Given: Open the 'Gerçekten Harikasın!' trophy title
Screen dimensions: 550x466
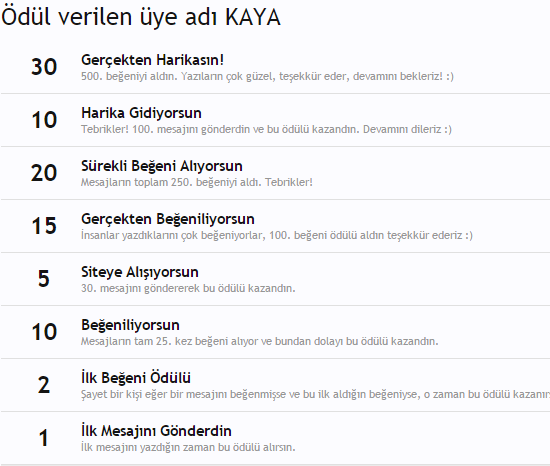Looking at the screenshot, I should coord(152,60).
